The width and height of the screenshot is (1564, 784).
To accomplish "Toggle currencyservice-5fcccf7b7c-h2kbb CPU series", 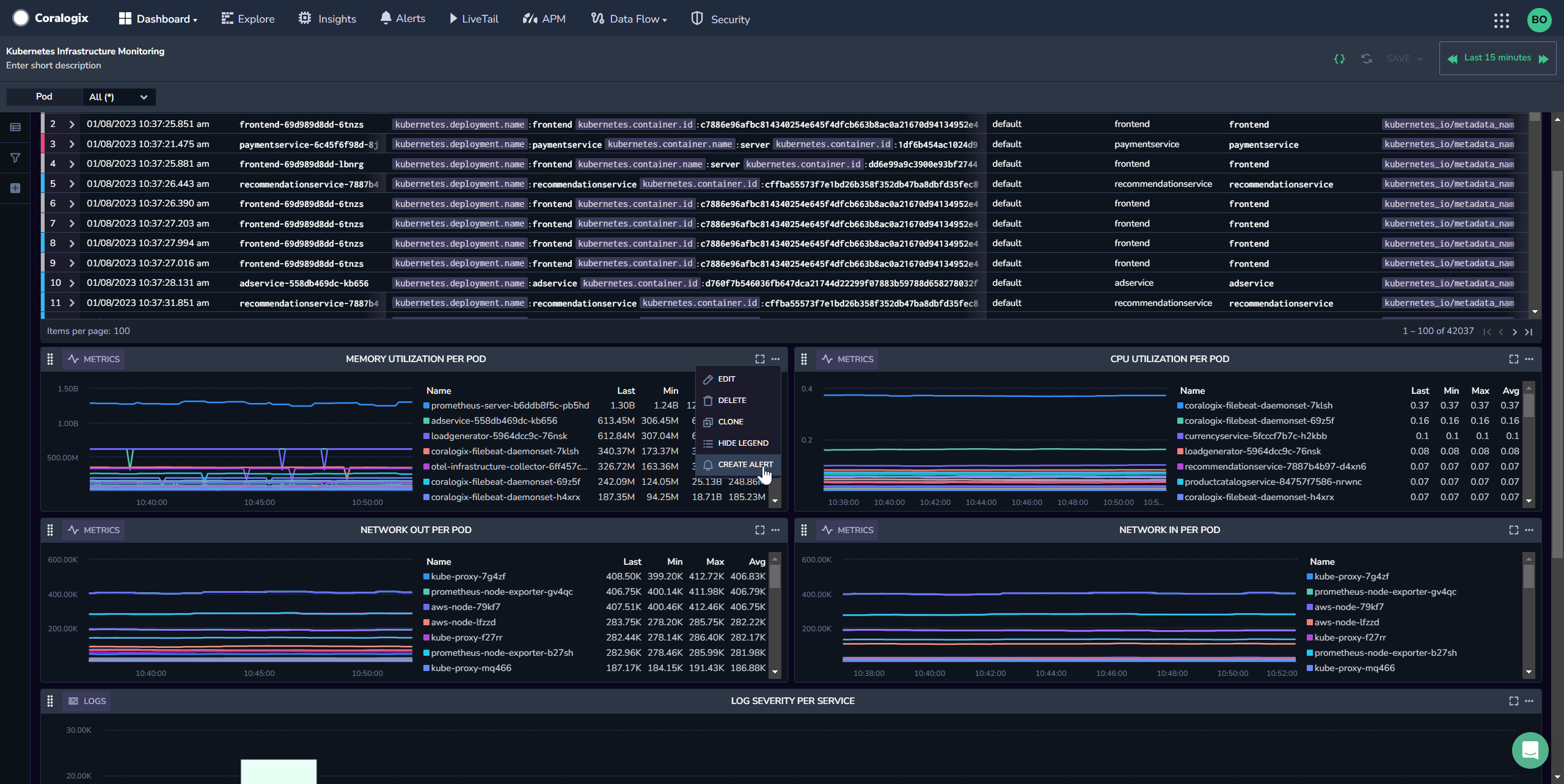I will pos(1252,436).
